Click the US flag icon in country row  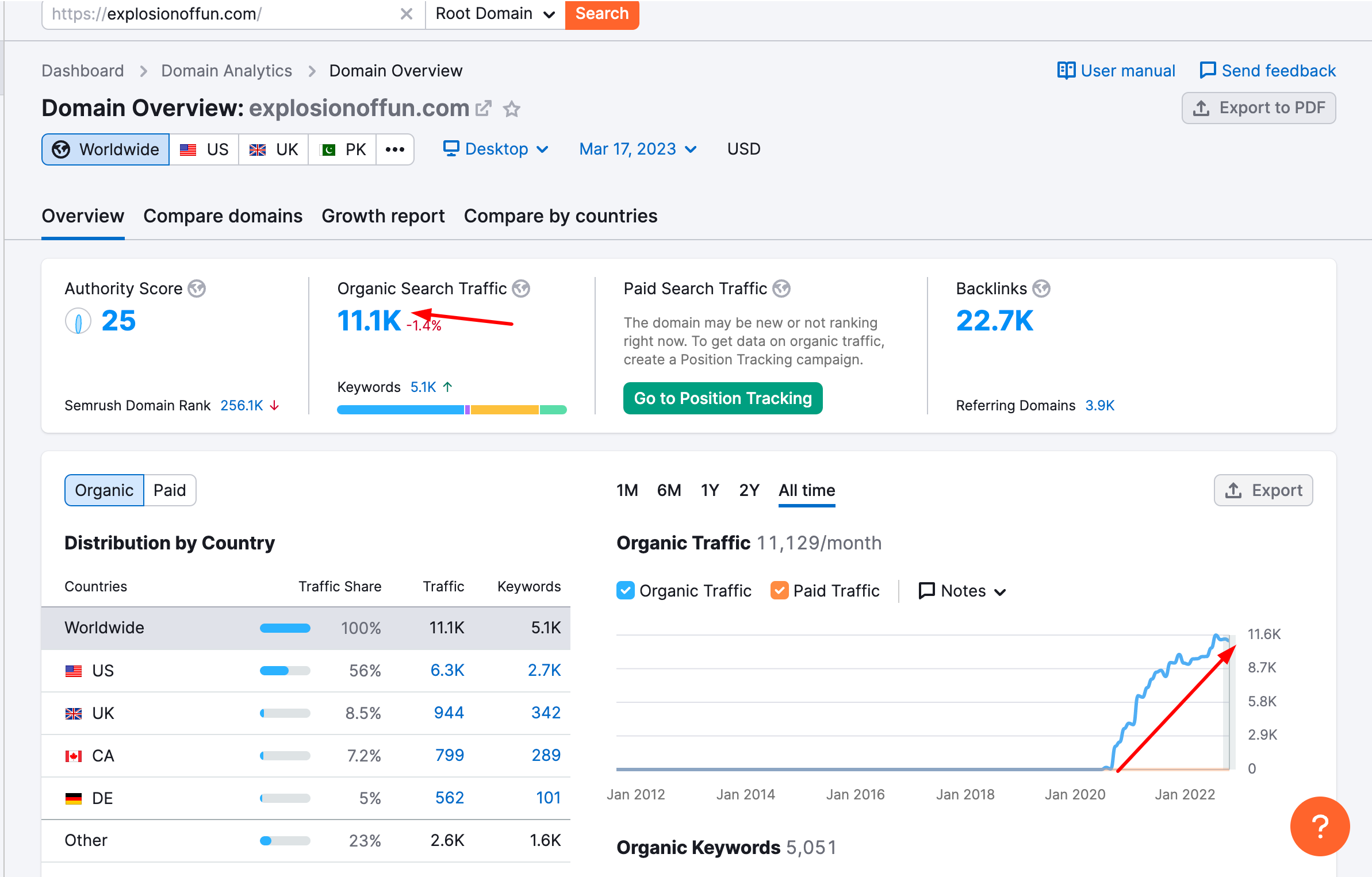73,671
